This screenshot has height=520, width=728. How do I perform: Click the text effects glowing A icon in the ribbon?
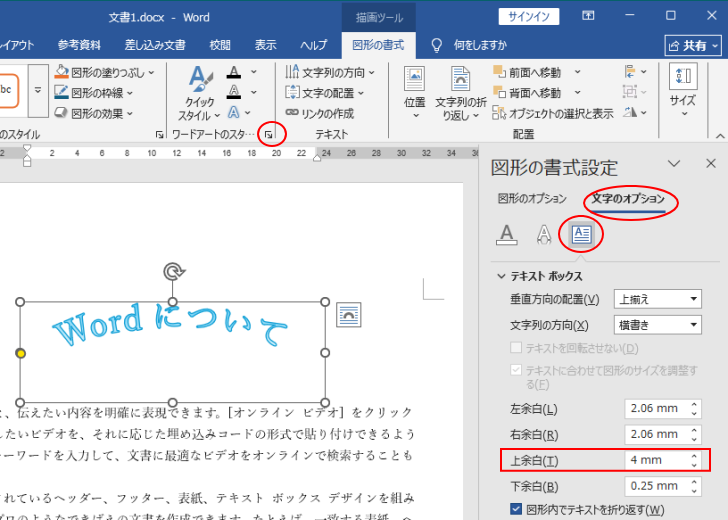(234, 112)
